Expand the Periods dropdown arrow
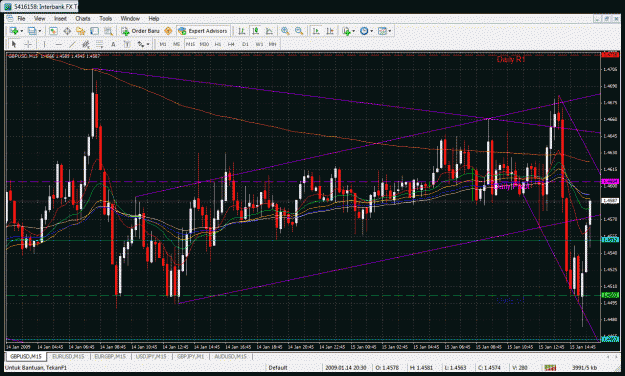 pos(371,31)
